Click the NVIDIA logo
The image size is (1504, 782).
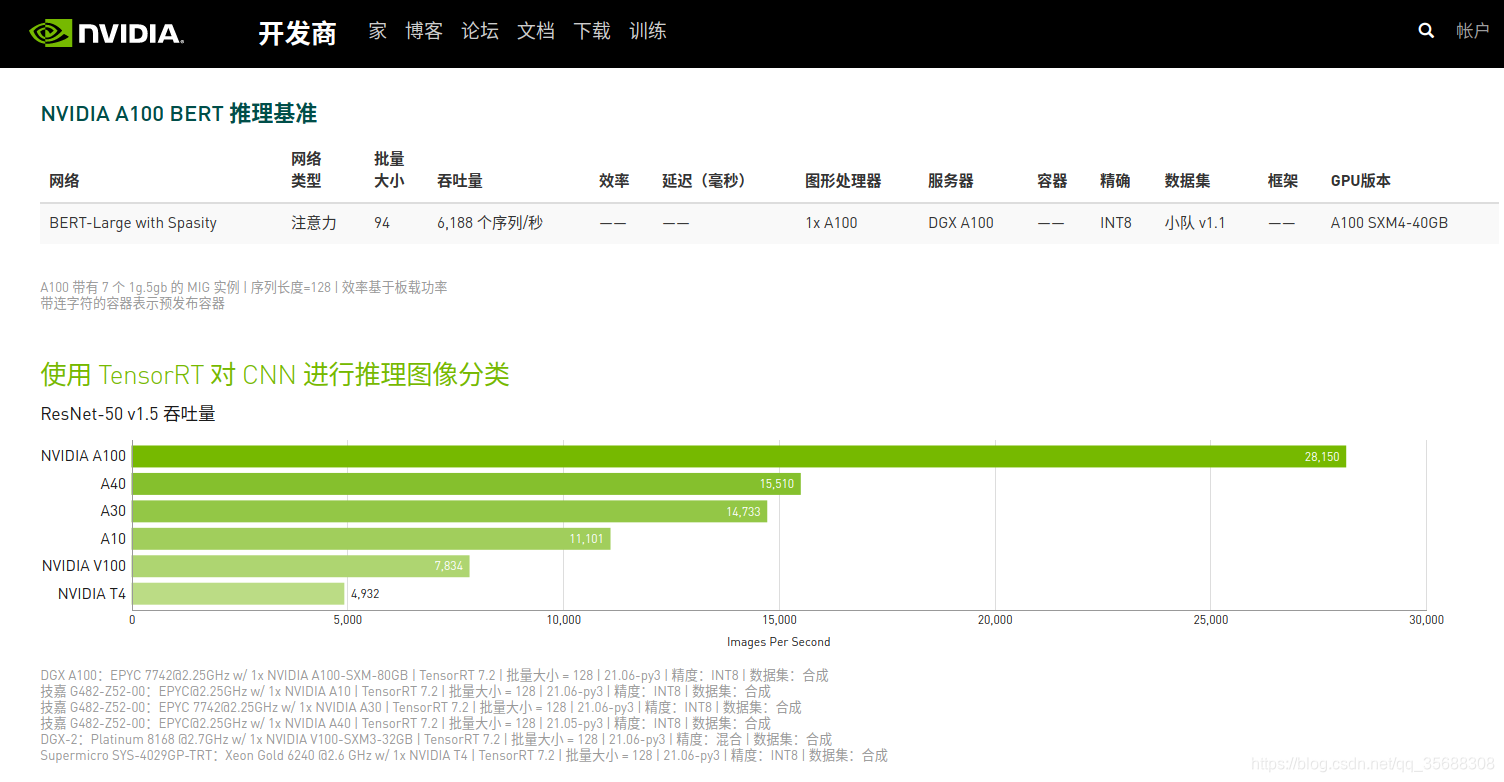tap(106, 33)
